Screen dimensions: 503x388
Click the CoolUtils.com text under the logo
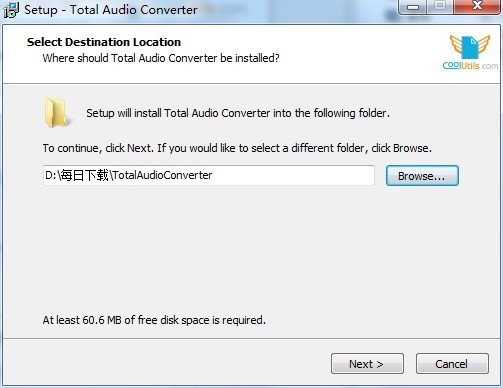coord(470,66)
